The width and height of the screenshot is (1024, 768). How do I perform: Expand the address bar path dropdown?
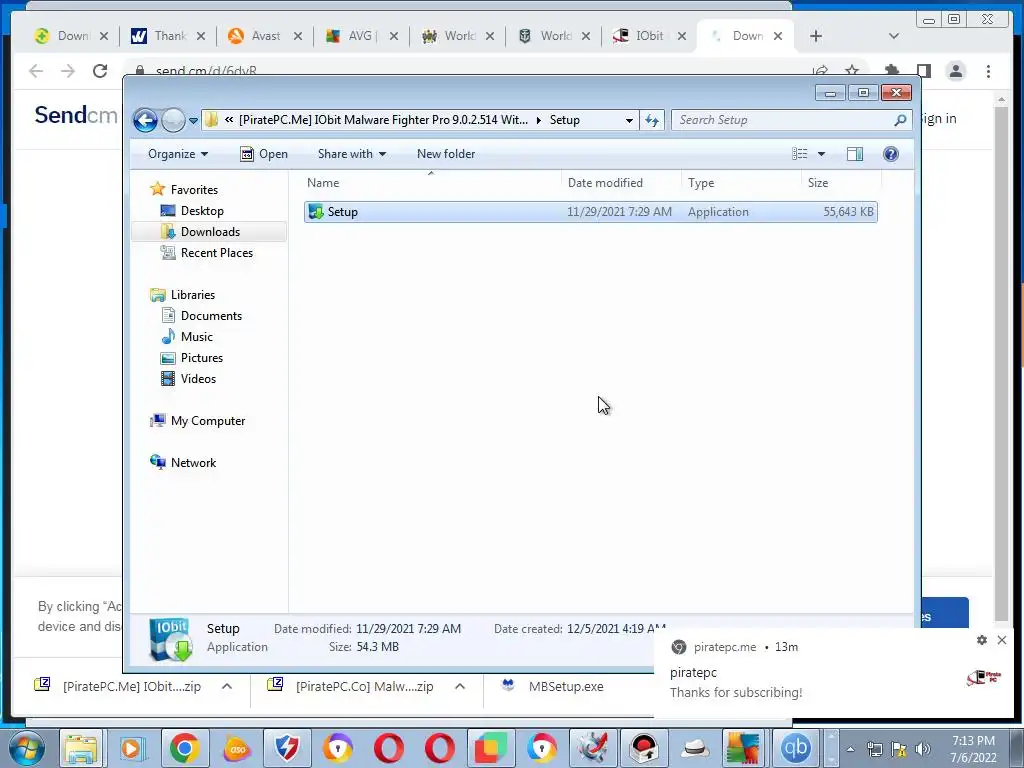(629, 120)
